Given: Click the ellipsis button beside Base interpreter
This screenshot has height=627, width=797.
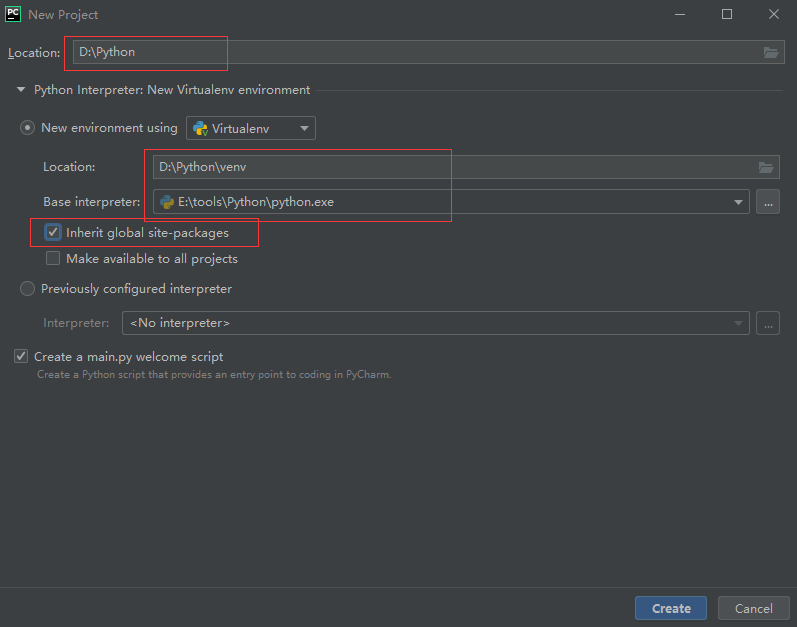Looking at the screenshot, I should [768, 202].
